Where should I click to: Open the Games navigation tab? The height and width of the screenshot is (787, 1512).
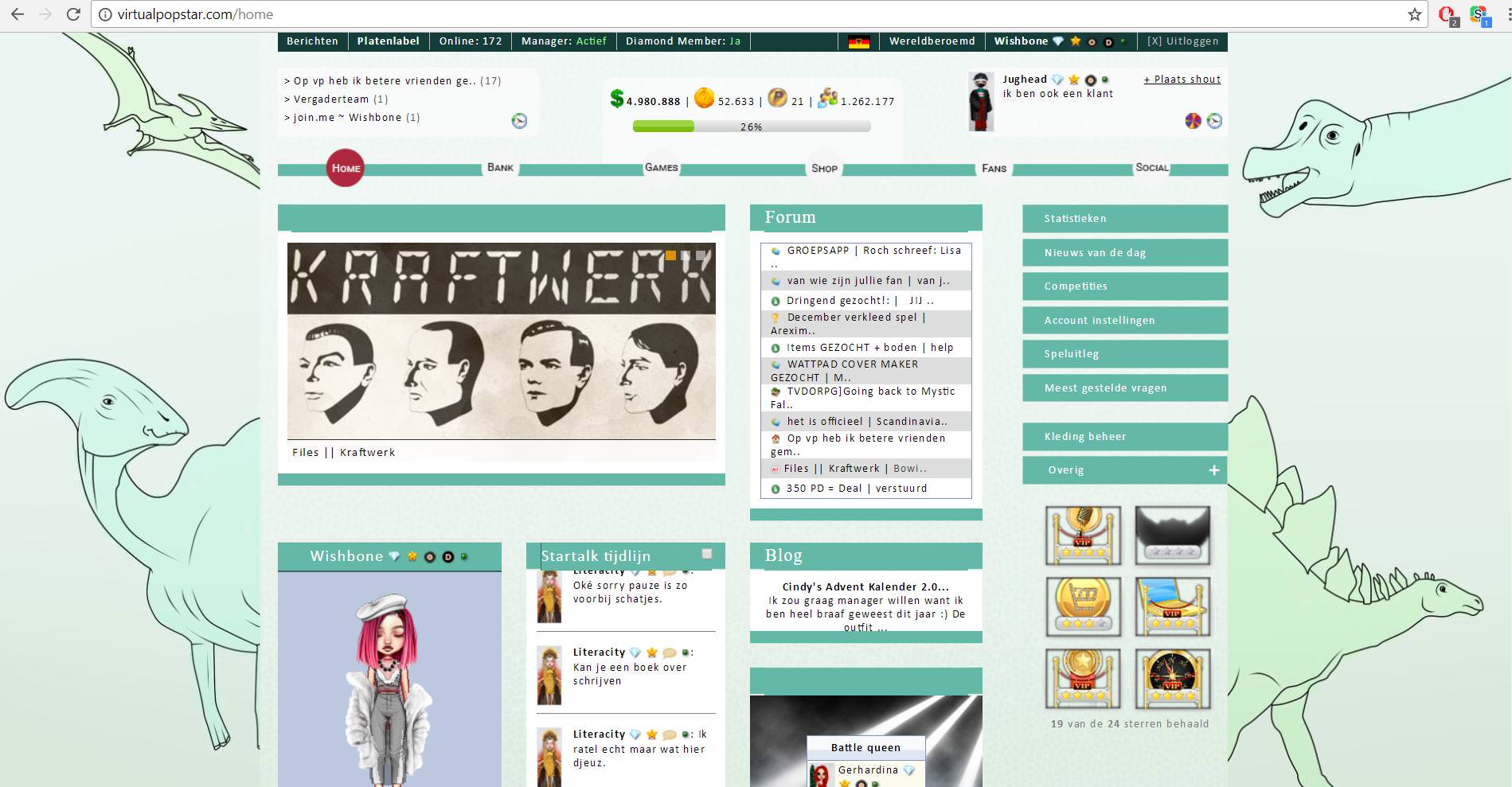tap(662, 168)
